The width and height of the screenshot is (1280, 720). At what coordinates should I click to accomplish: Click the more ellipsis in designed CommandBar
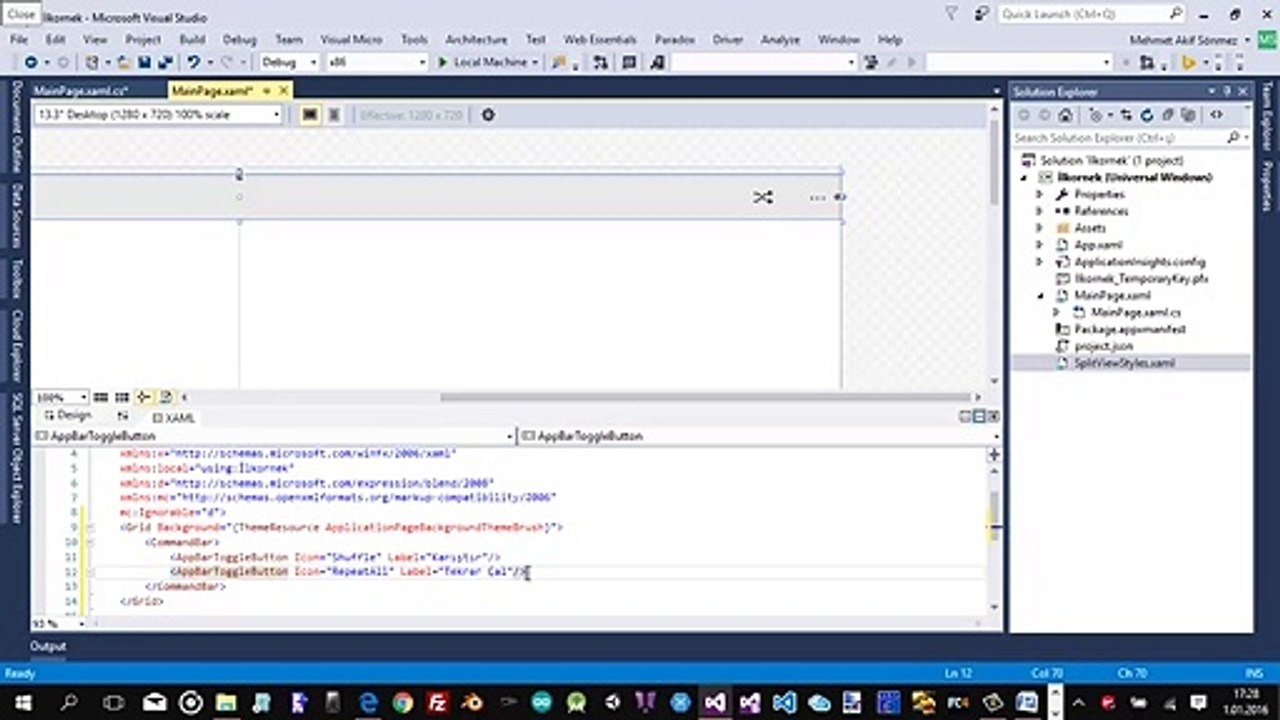(817, 198)
